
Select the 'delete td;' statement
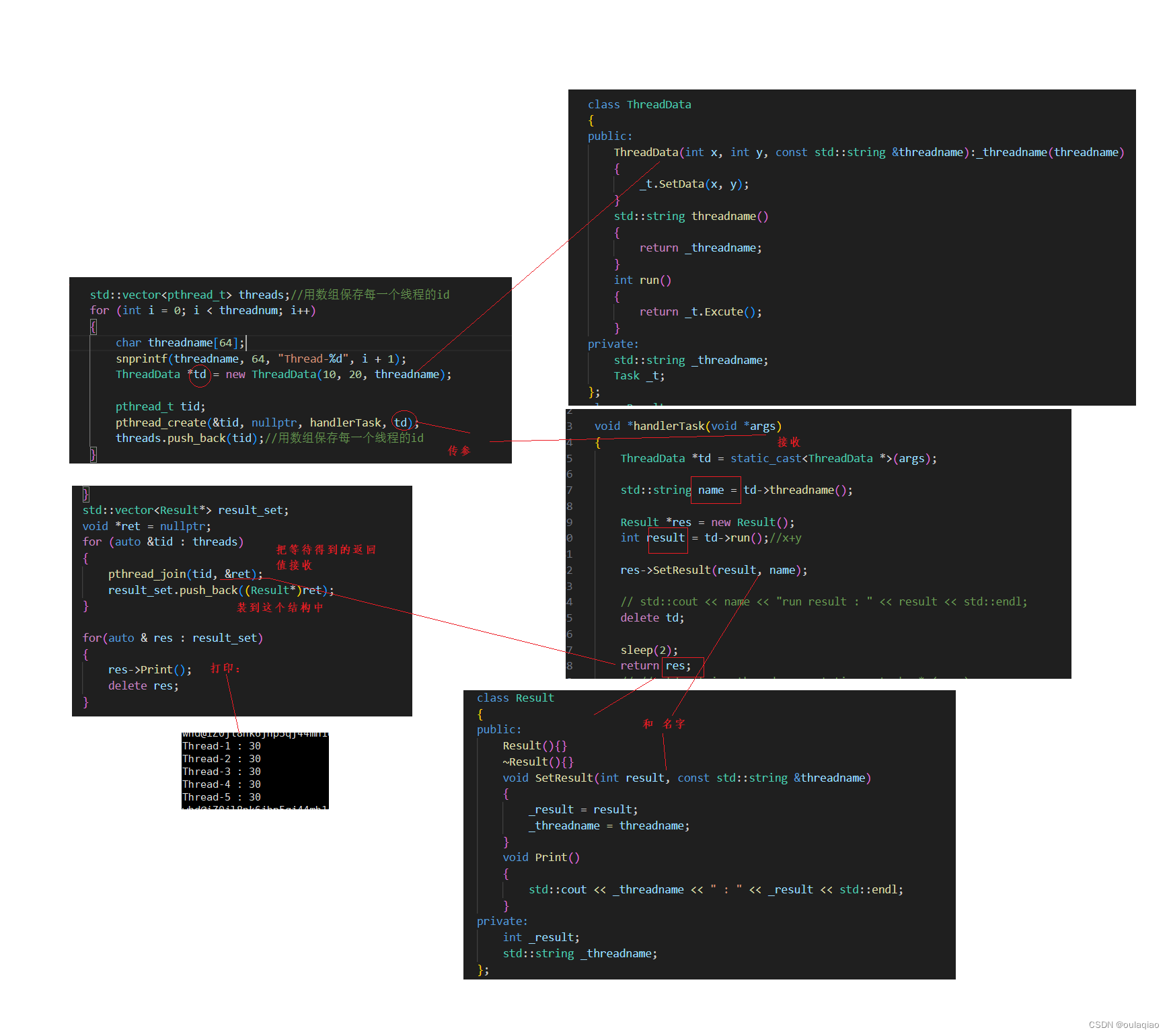tap(652, 618)
